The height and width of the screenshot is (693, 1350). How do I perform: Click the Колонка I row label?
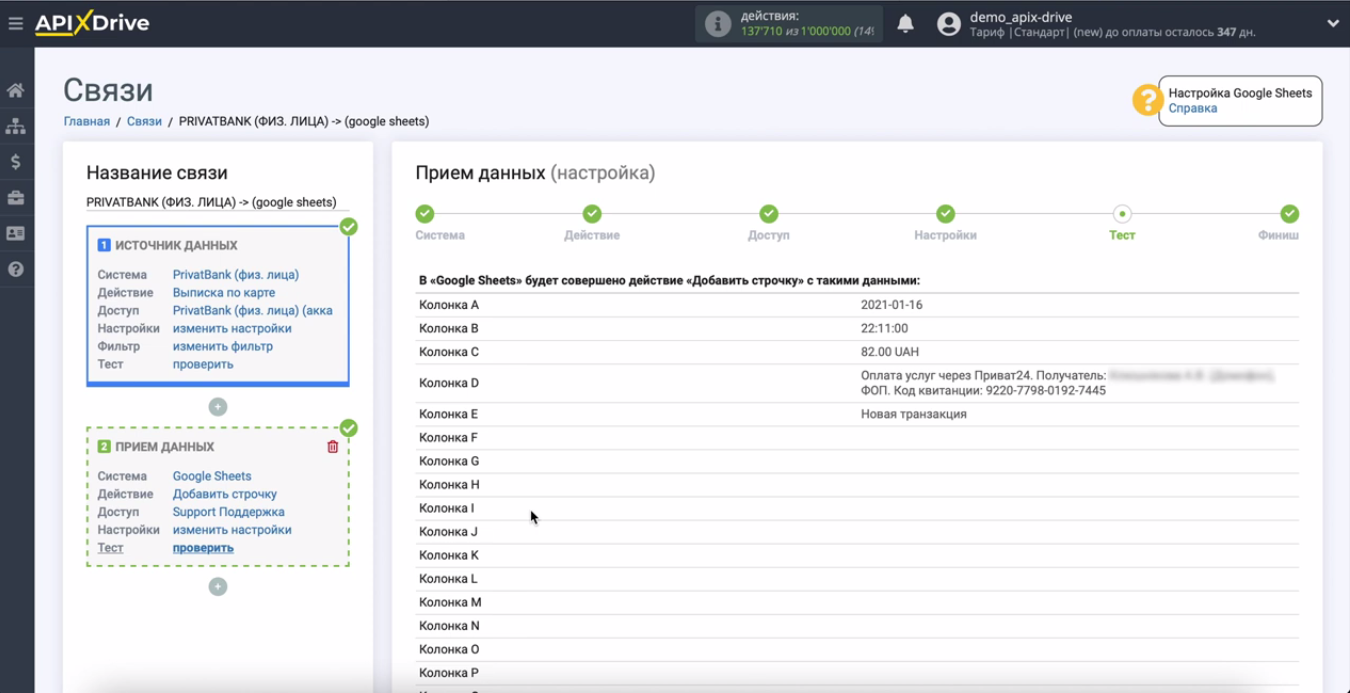(447, 508)
